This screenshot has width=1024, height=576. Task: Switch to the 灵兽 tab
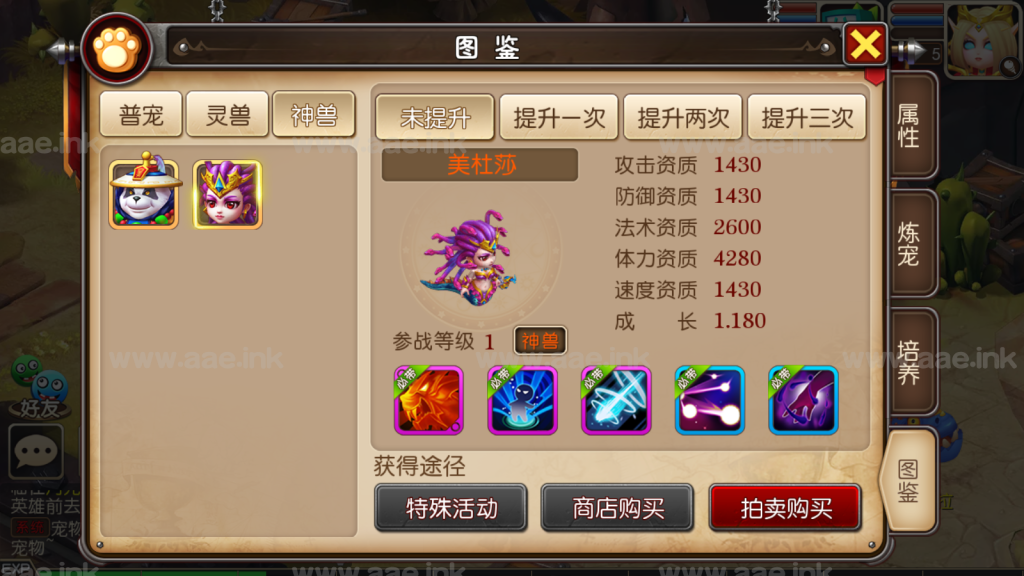coord(227,114)
